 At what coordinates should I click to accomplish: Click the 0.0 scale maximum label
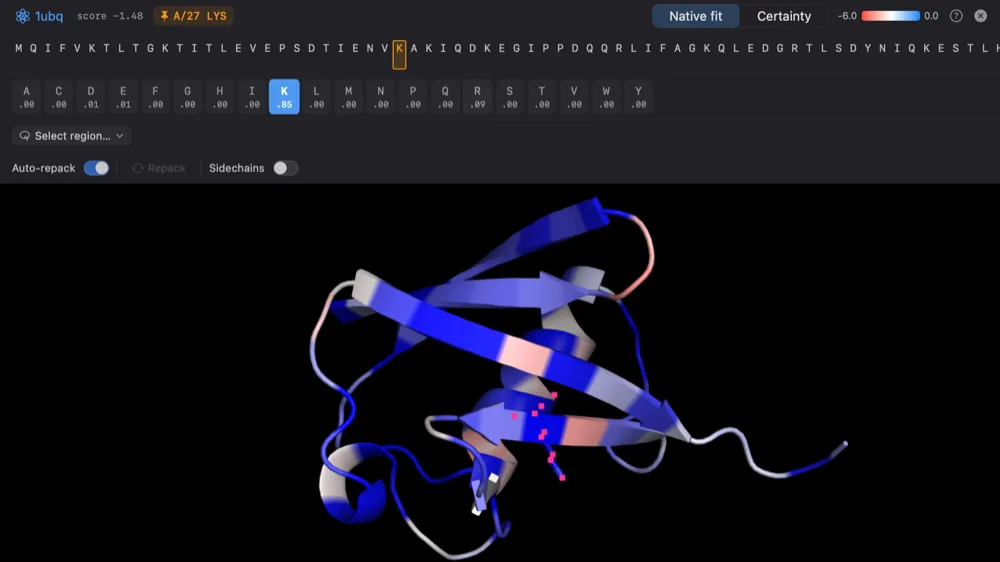(x=931, y=16)
